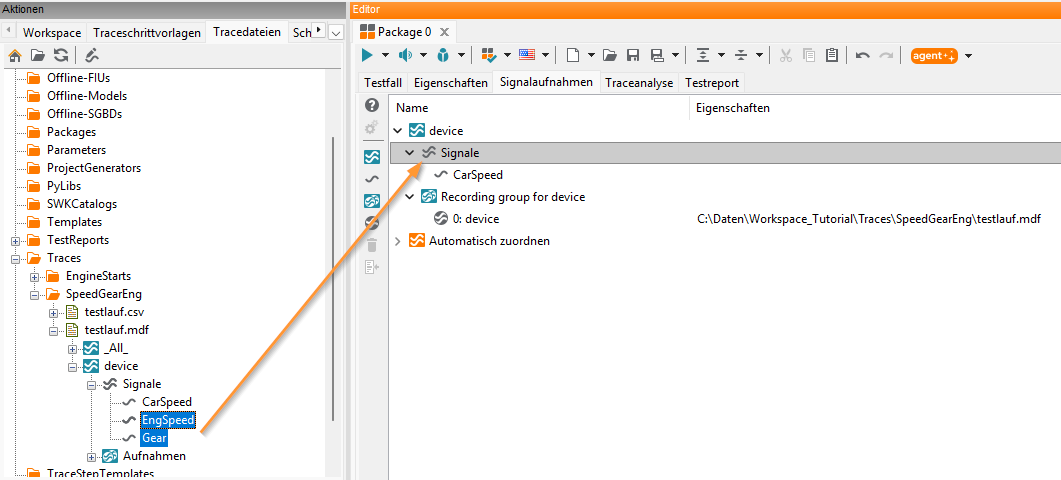Collapse the Signale row in editor

409,153
